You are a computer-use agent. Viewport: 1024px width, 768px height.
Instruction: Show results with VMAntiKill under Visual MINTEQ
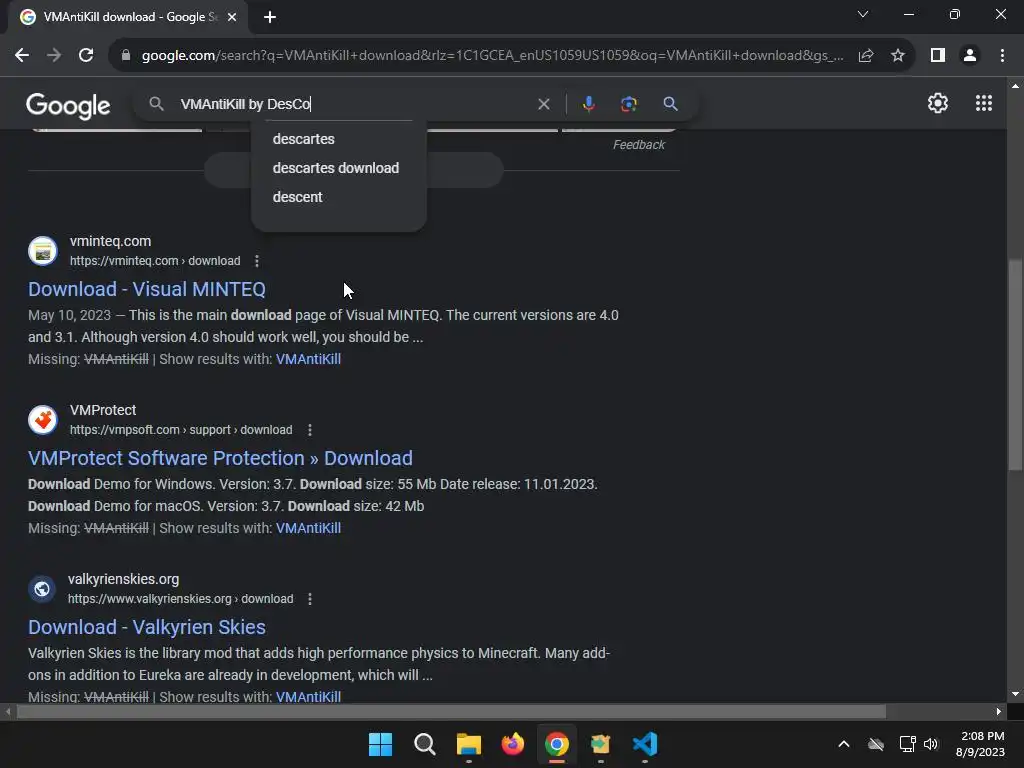308,359
